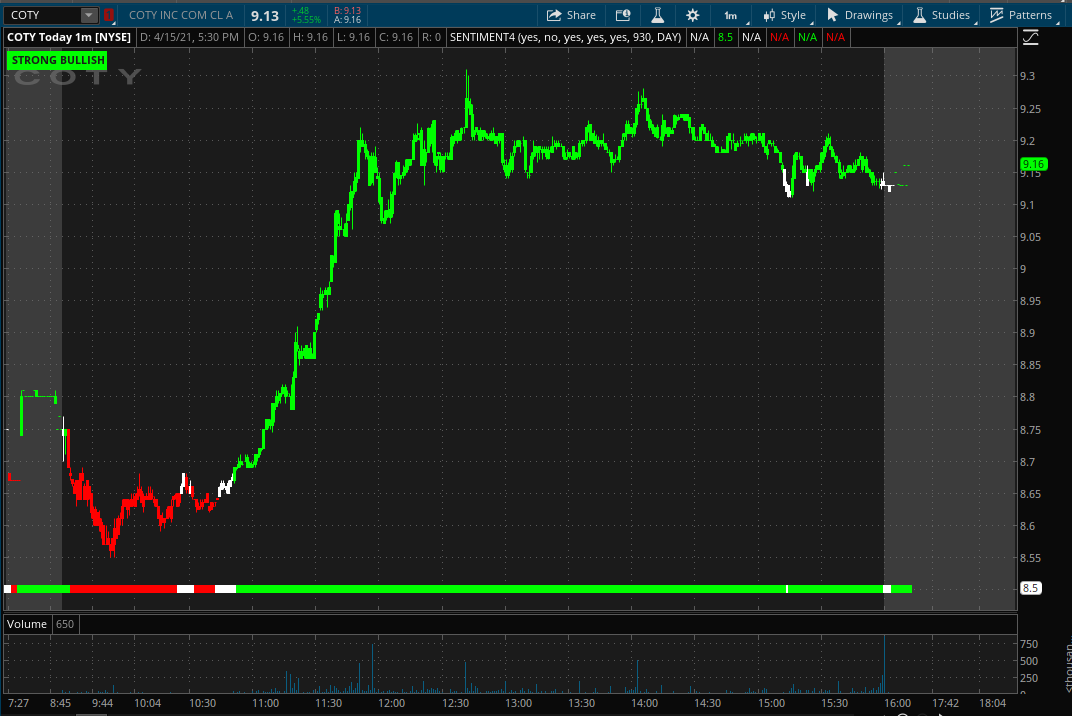Click the red indicator icon beside symbol box
1072x716 pixels.
tap(109, 15)
